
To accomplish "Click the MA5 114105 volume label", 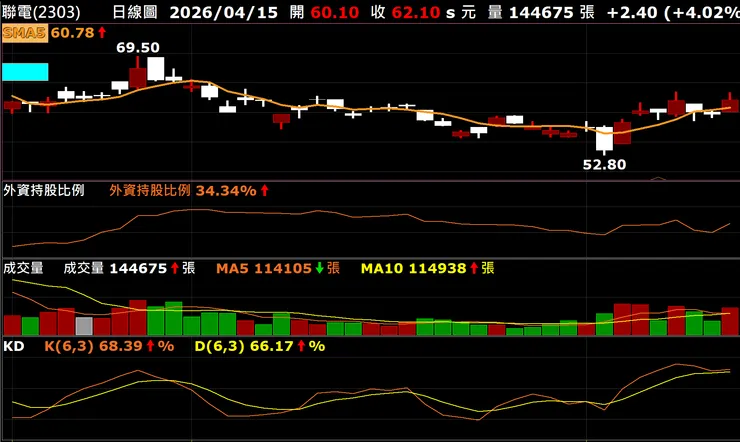I will 264,268.
